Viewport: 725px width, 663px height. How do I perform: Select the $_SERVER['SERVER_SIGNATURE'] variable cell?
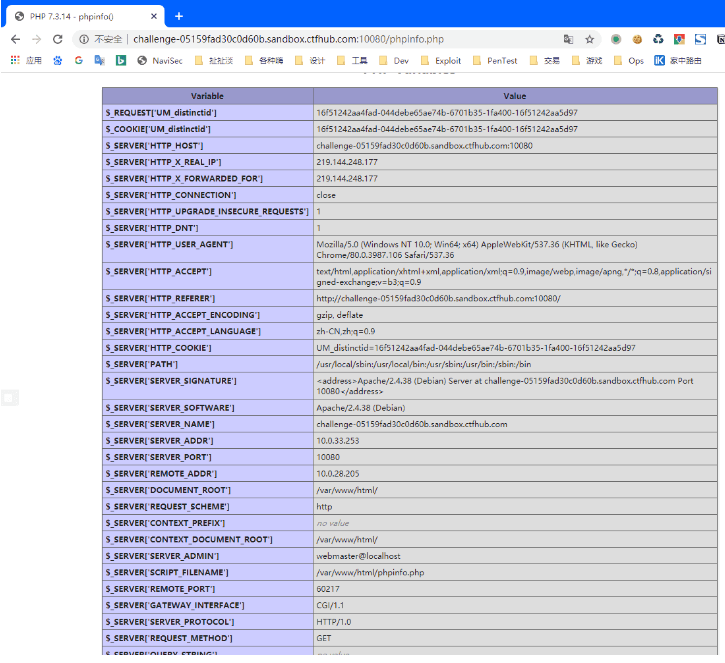click(208, 386)
